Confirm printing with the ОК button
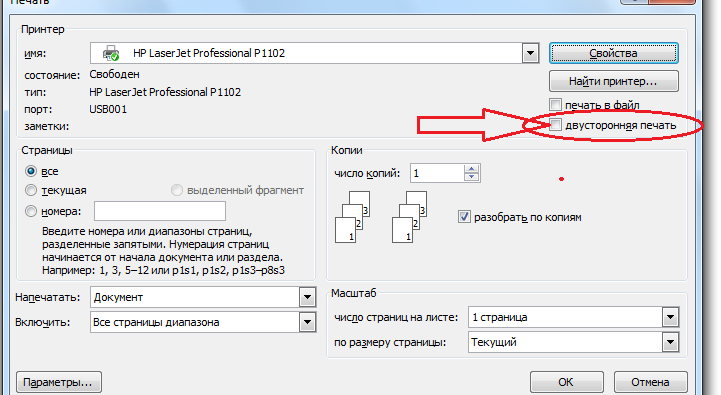The width and height of the screenshot is (721, 395). [566, 382]
